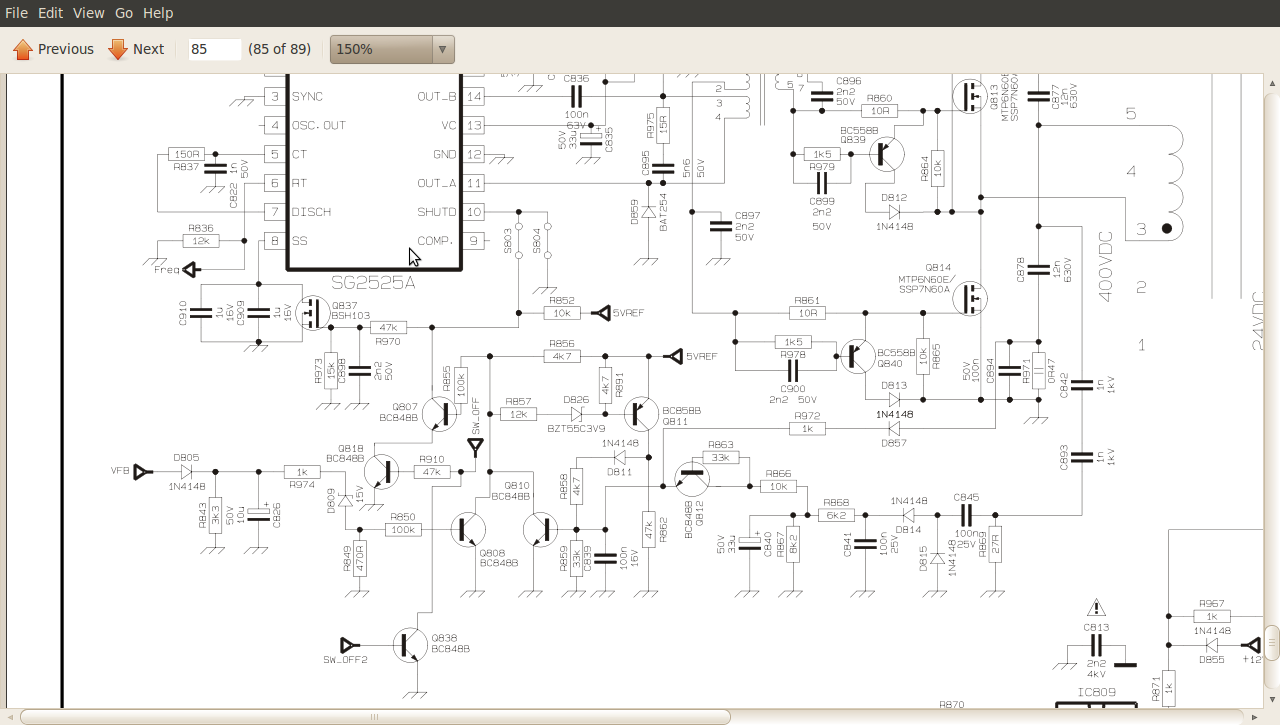Click the D826 diode label
The height and width of the screenshot is (725, 1280).
click(x=576, y=400)
